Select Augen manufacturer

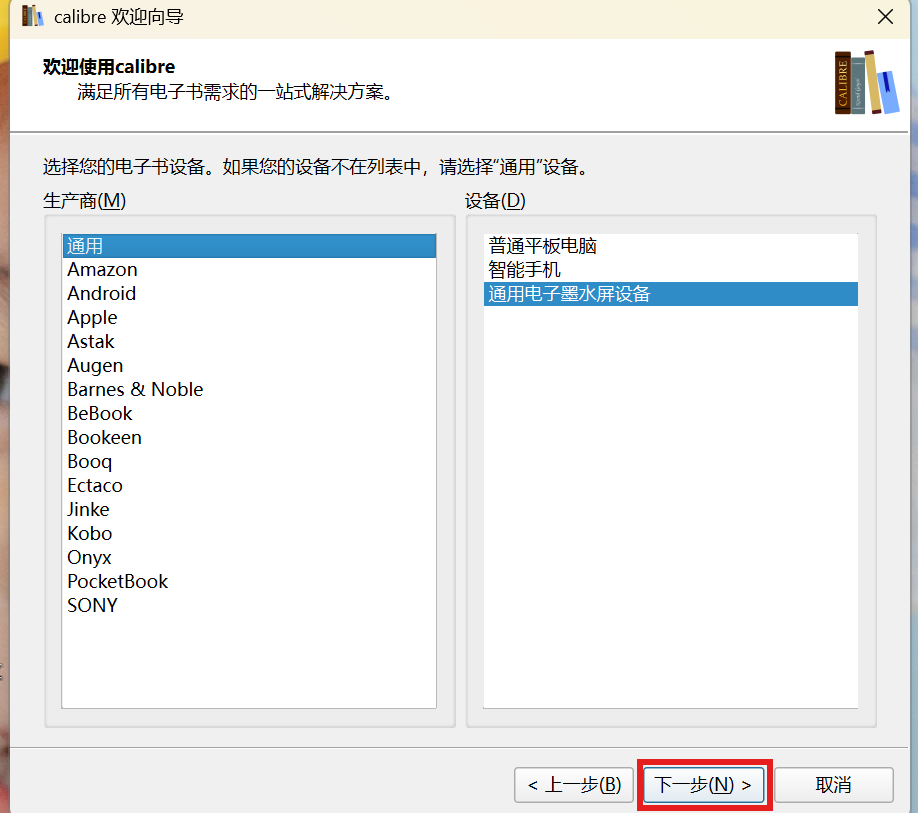[249, 366]
